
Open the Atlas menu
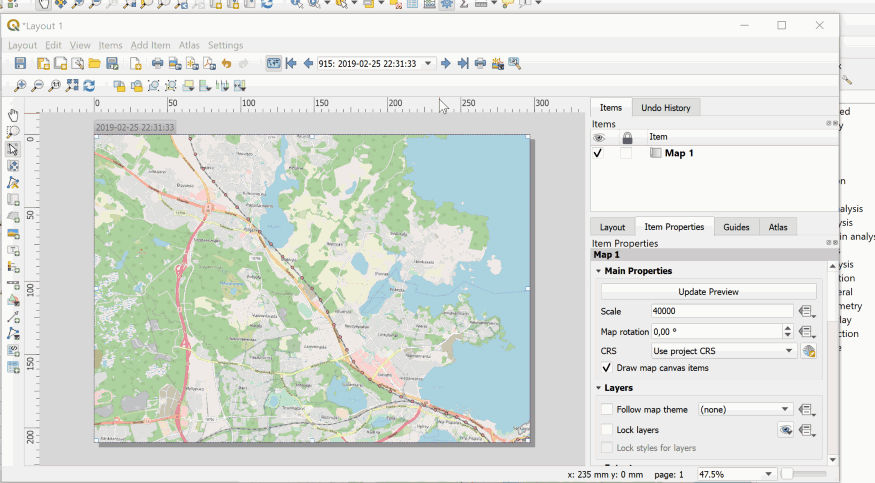click(189, 45)
